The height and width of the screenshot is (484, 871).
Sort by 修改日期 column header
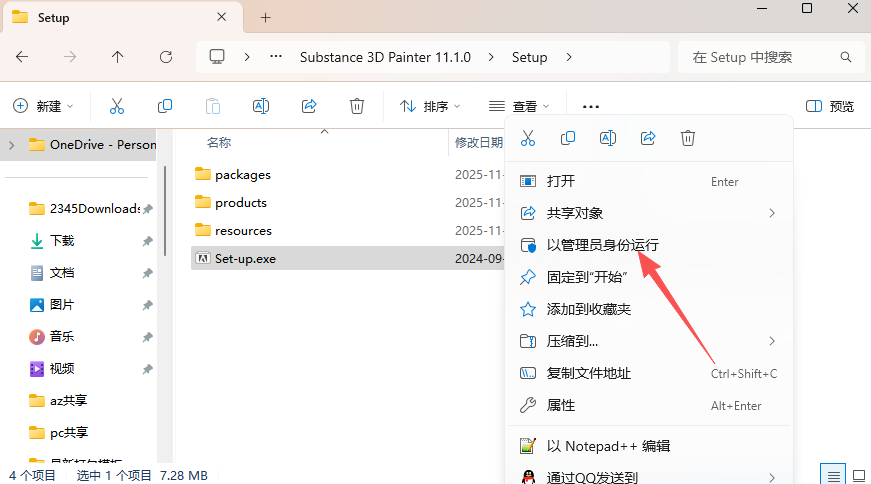tap(478, 143)
